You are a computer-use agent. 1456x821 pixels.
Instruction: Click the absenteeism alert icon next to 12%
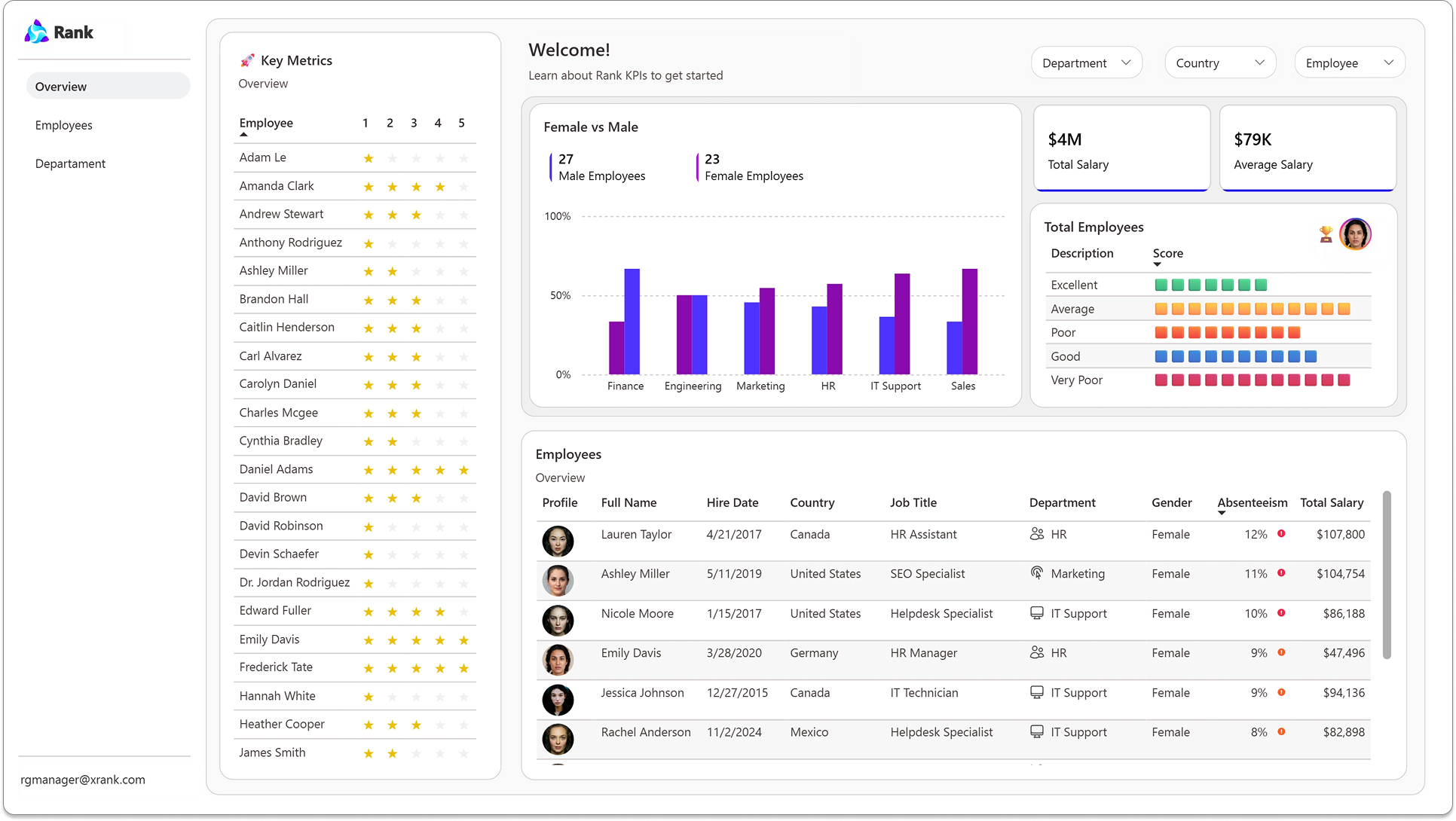pyautogui.click(x=1282, y=534)
